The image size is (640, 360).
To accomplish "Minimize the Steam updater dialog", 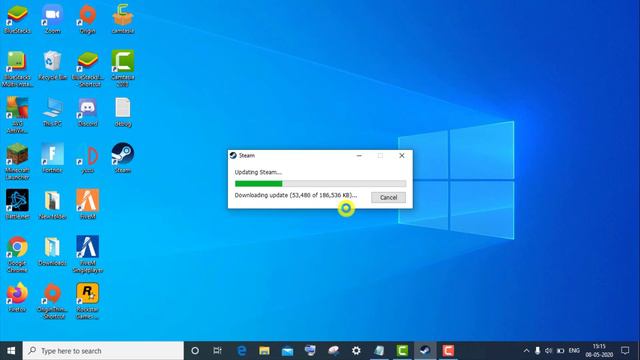I will tap(359, 156).
